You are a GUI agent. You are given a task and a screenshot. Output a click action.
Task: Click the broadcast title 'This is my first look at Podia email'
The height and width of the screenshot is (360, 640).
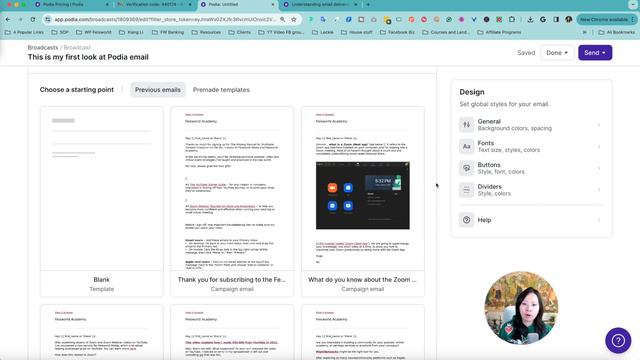(88, 57)
